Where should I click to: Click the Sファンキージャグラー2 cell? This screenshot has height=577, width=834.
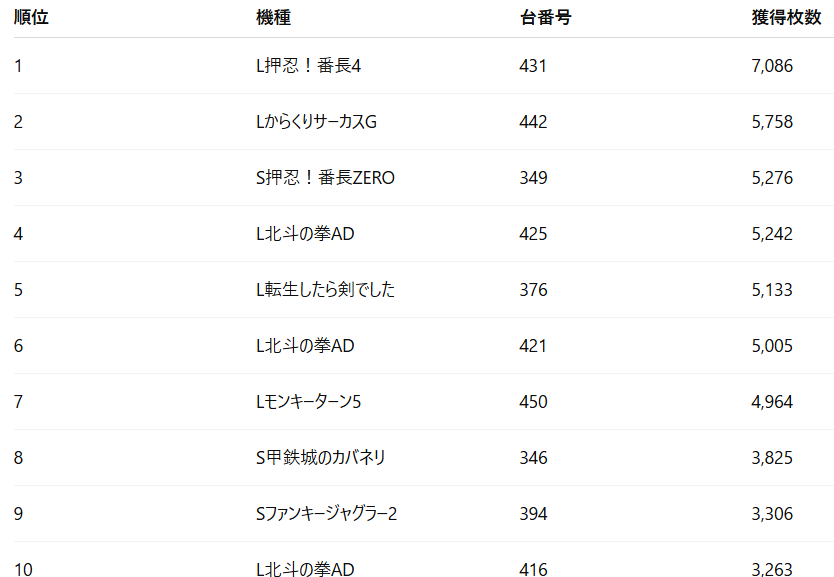327,514
